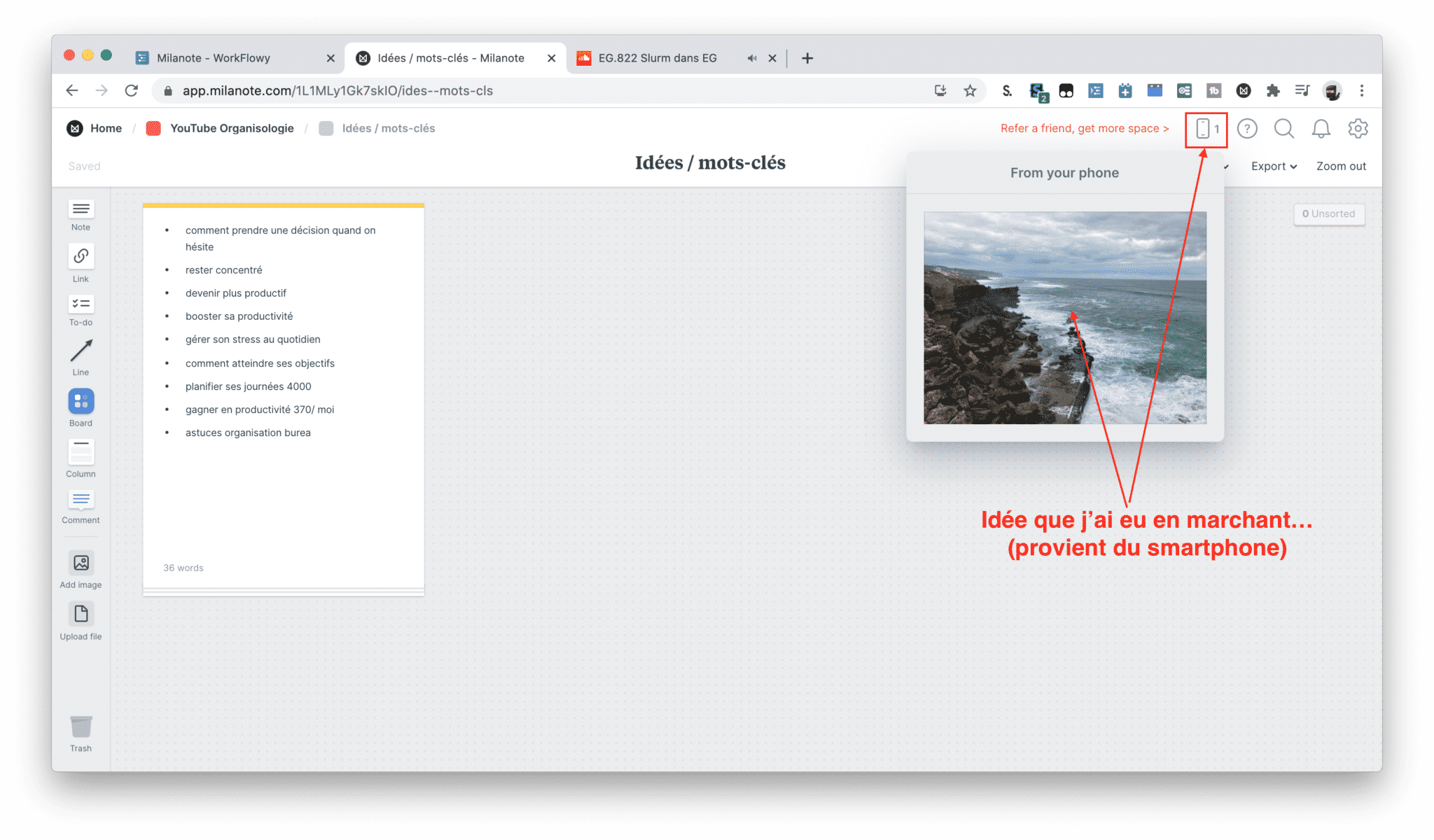Click 'rester concentré' bullet
Image resolution: width=1434 pixels, height=840 pixels.
tap(223, 270)
